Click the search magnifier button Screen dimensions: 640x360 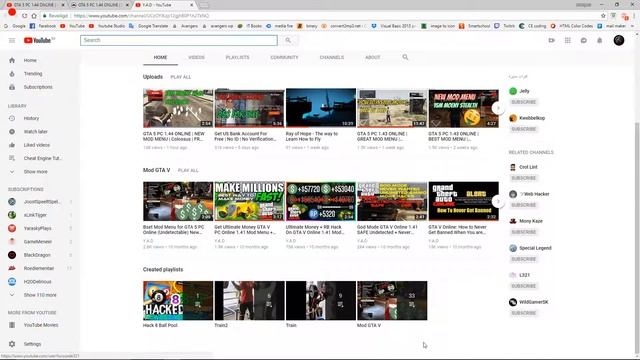click(288, 40)
